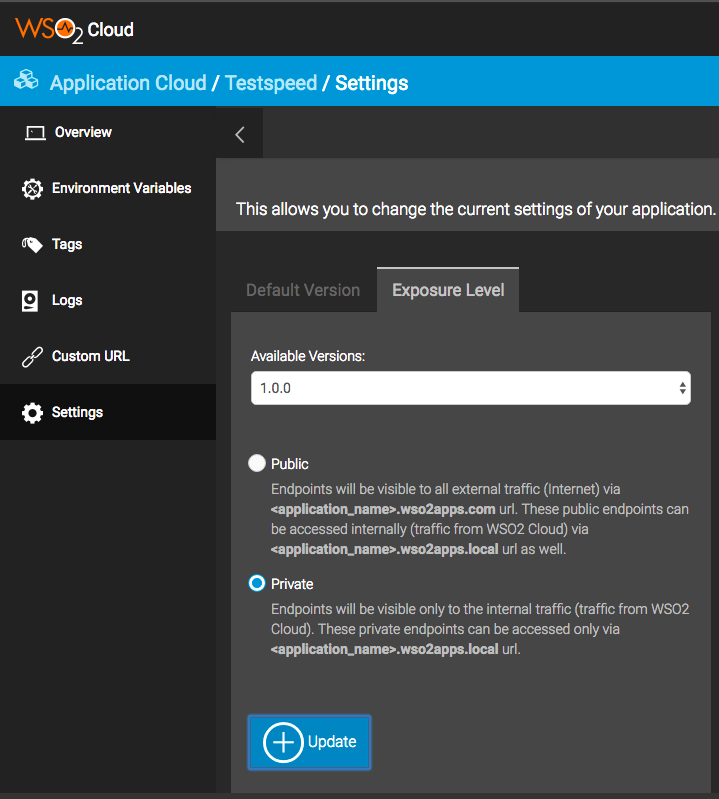Select the Public exposure radio button

(257, 464)
